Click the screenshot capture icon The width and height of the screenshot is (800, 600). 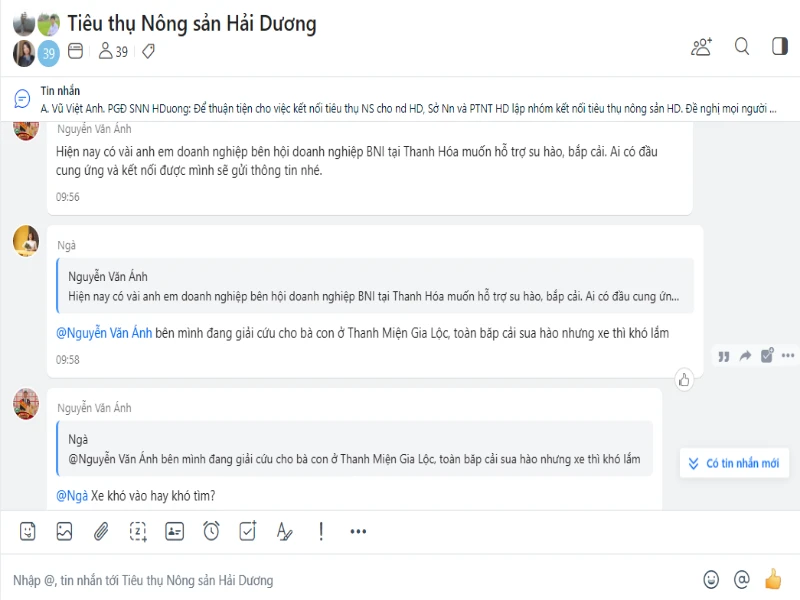click(x=138, y=532)
